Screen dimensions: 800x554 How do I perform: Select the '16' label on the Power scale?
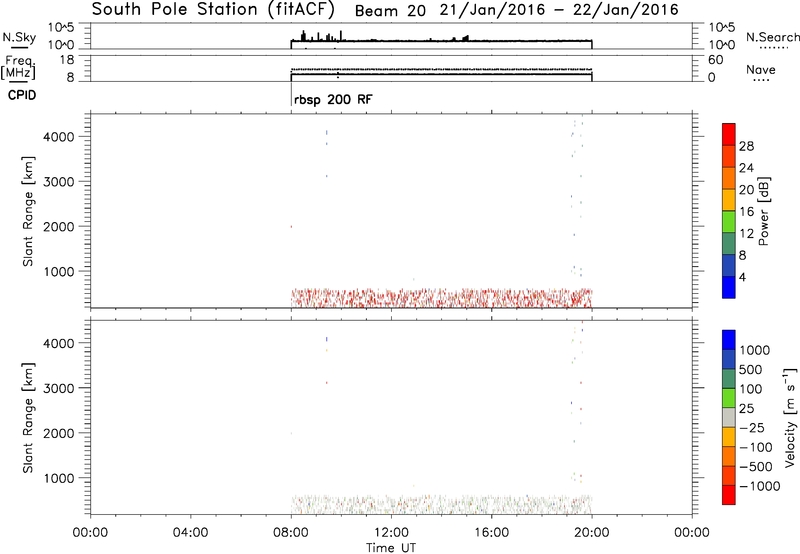pos(746,212)
